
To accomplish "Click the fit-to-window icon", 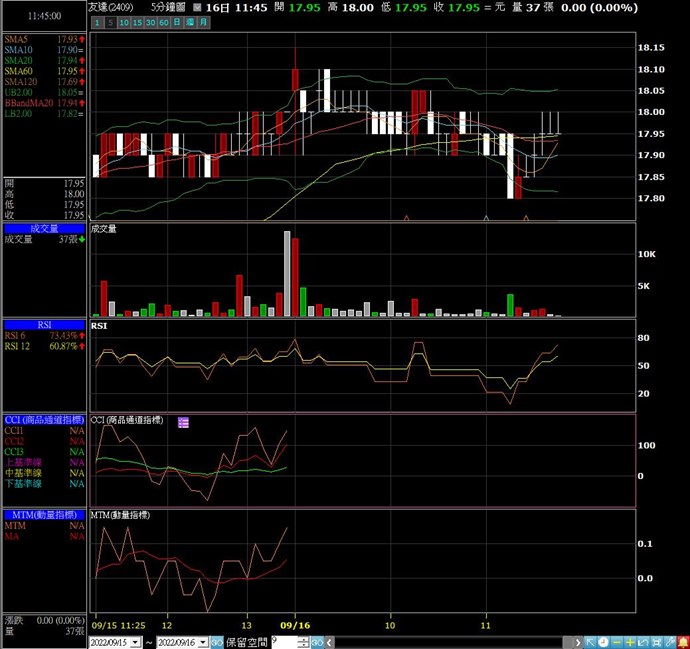I will coord(657,642).
